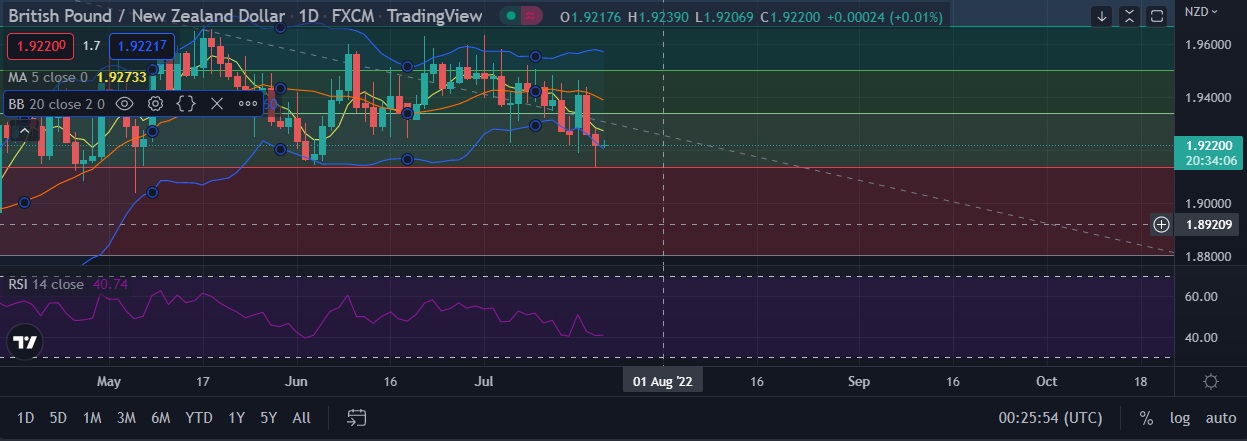
Task: Set time range to 6M
Action: pyautogui.click(x=160, y=417)
